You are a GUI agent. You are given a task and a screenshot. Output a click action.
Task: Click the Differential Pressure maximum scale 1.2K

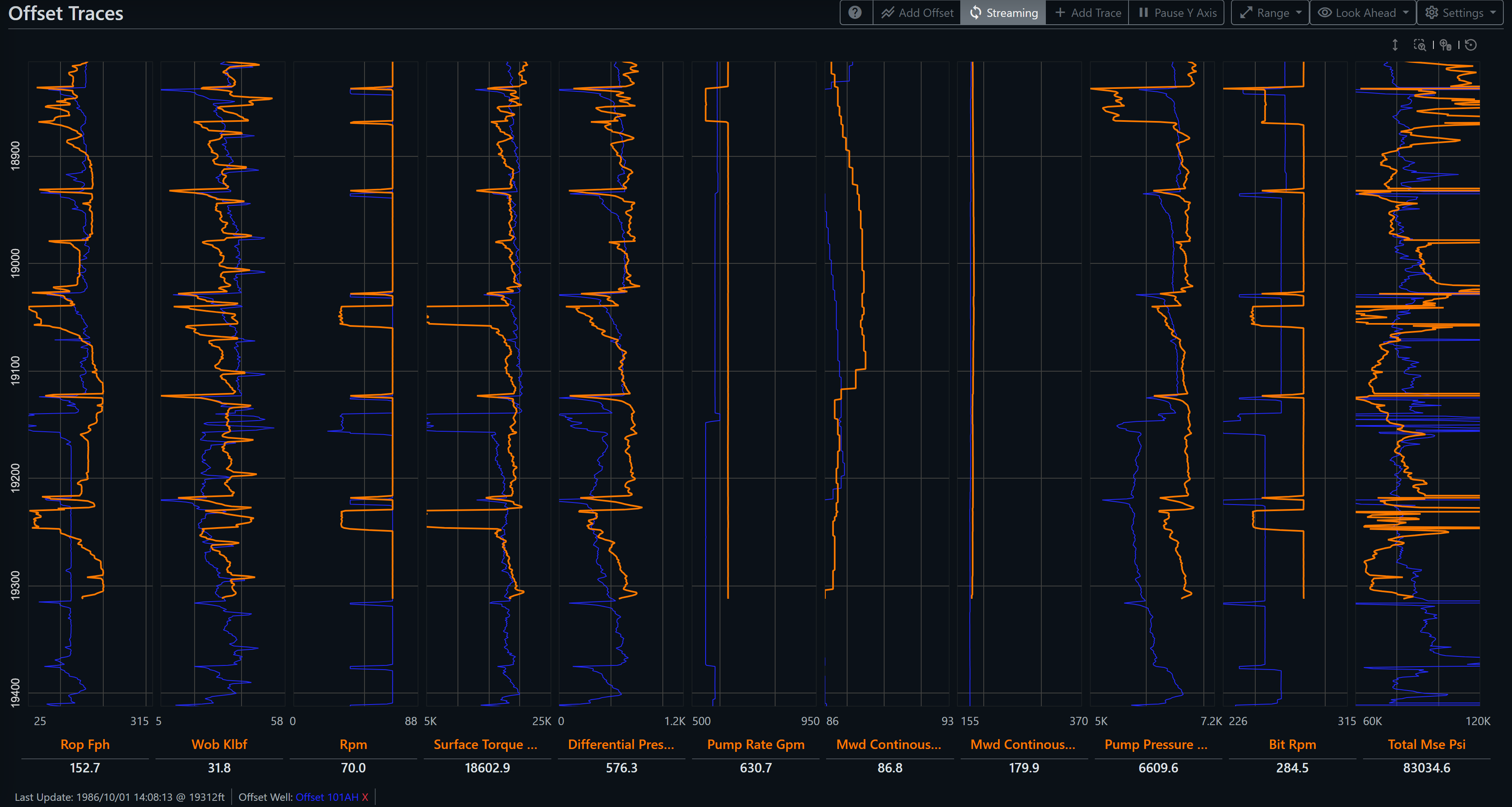point(675,721)
